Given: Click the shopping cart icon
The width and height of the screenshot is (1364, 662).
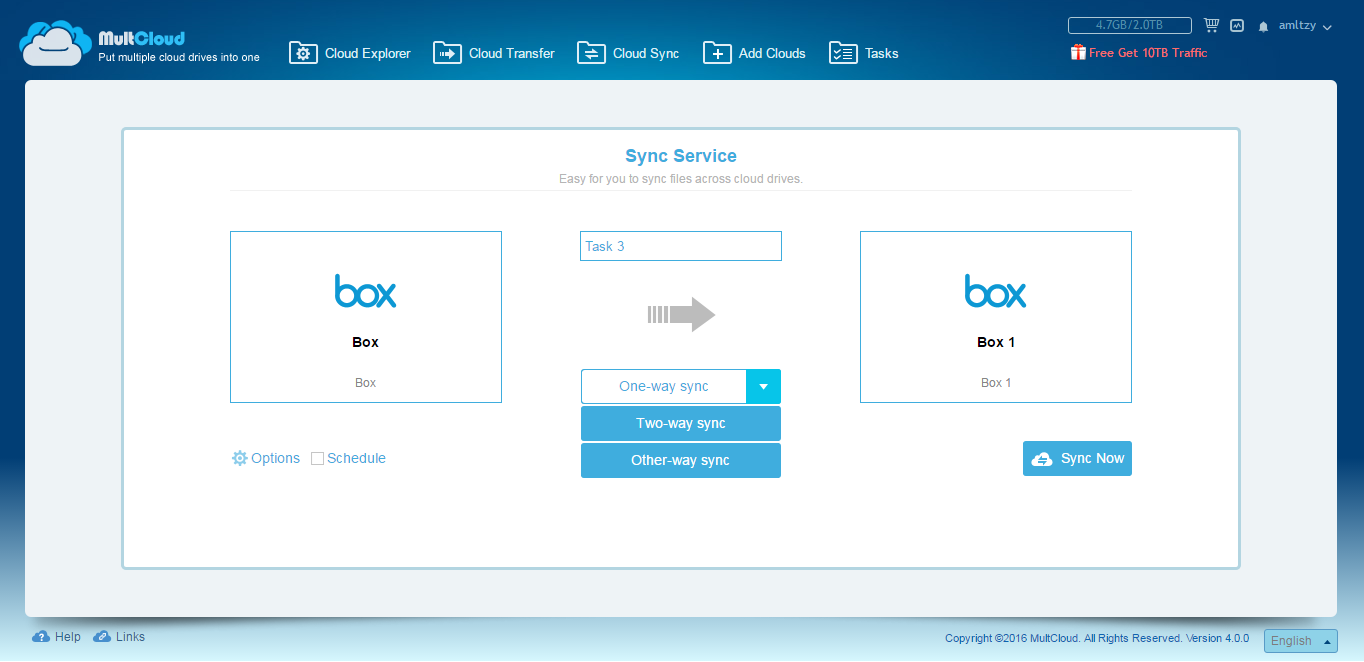Looking at the screenshot, I should point(1211,25).
